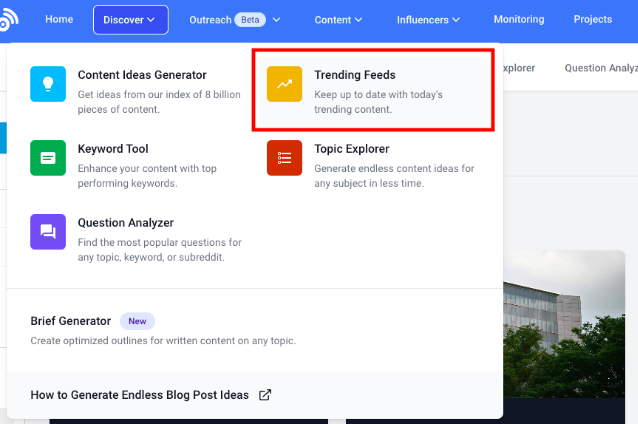The height and width of the screenshot is (424, 638).
Task: Open the Brief Generator link
Action: click(71, 321)
